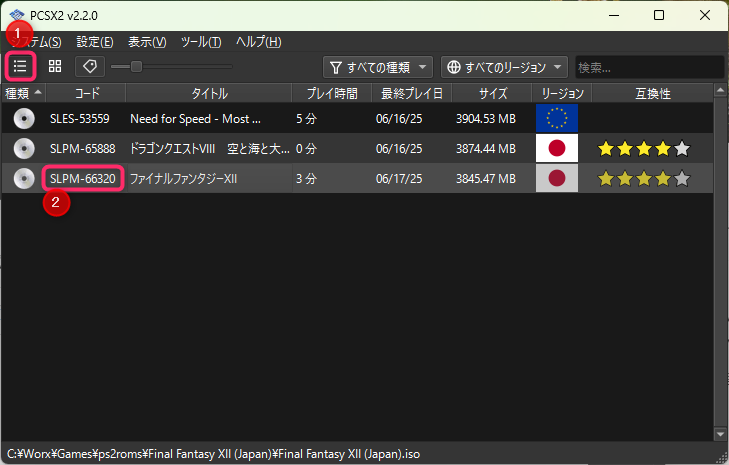Open the ツール(T) menu
This screenshot has width=729, height=465.
pyautogui.click(x=201, y=42)
